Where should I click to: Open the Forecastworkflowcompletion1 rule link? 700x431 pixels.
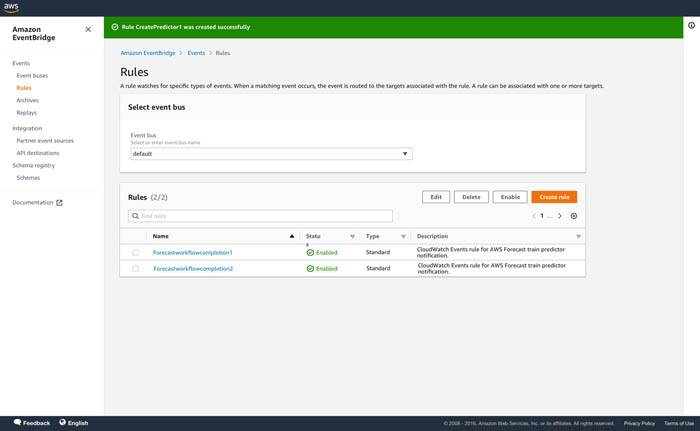click(192, 253)
